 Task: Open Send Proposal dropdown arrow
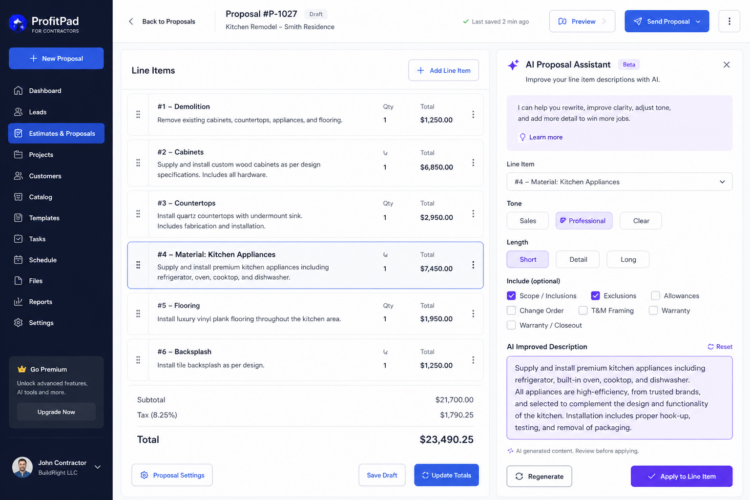click(698, 22)
